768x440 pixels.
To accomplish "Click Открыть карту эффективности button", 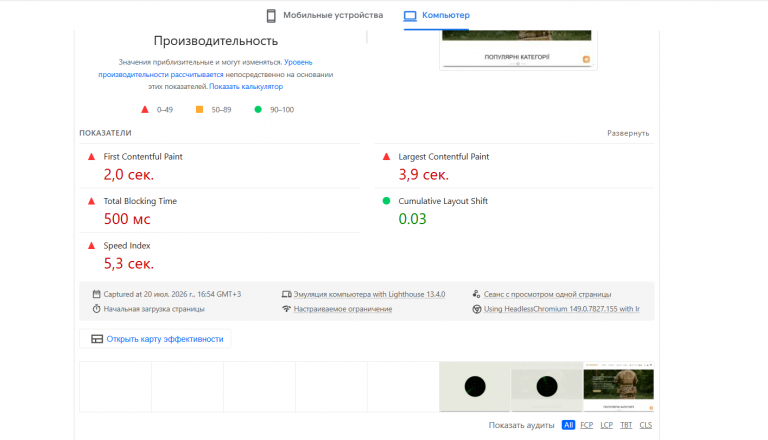I will (x=155, y=339).
